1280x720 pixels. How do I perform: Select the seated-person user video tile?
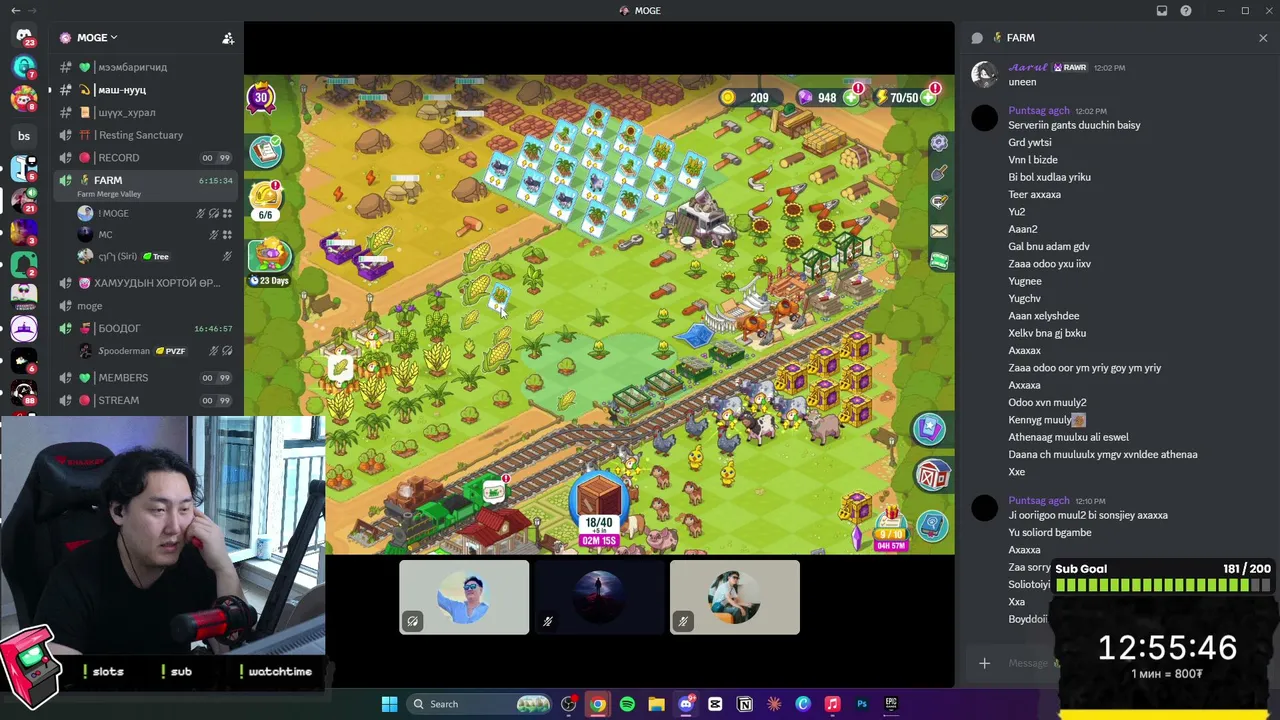735,597
